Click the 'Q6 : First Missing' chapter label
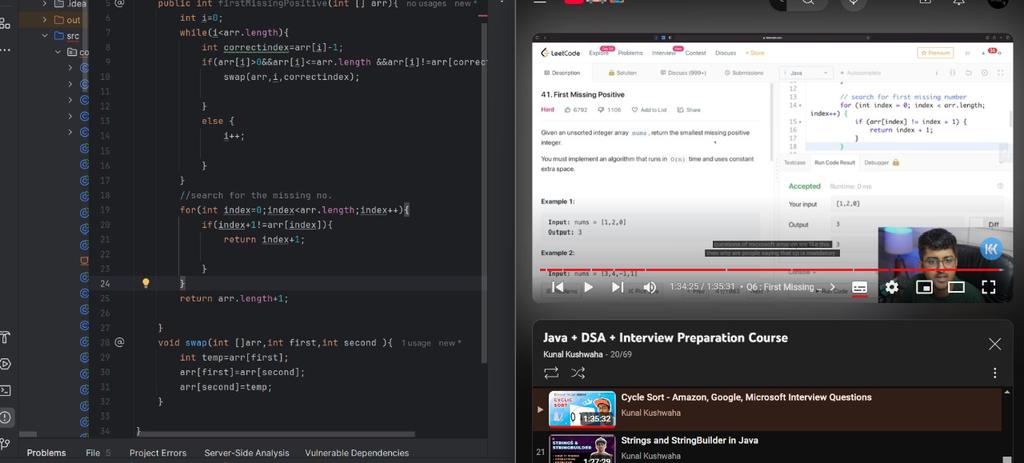The image size is (1024, 463). pyautogui.click(x=784, y=287)
